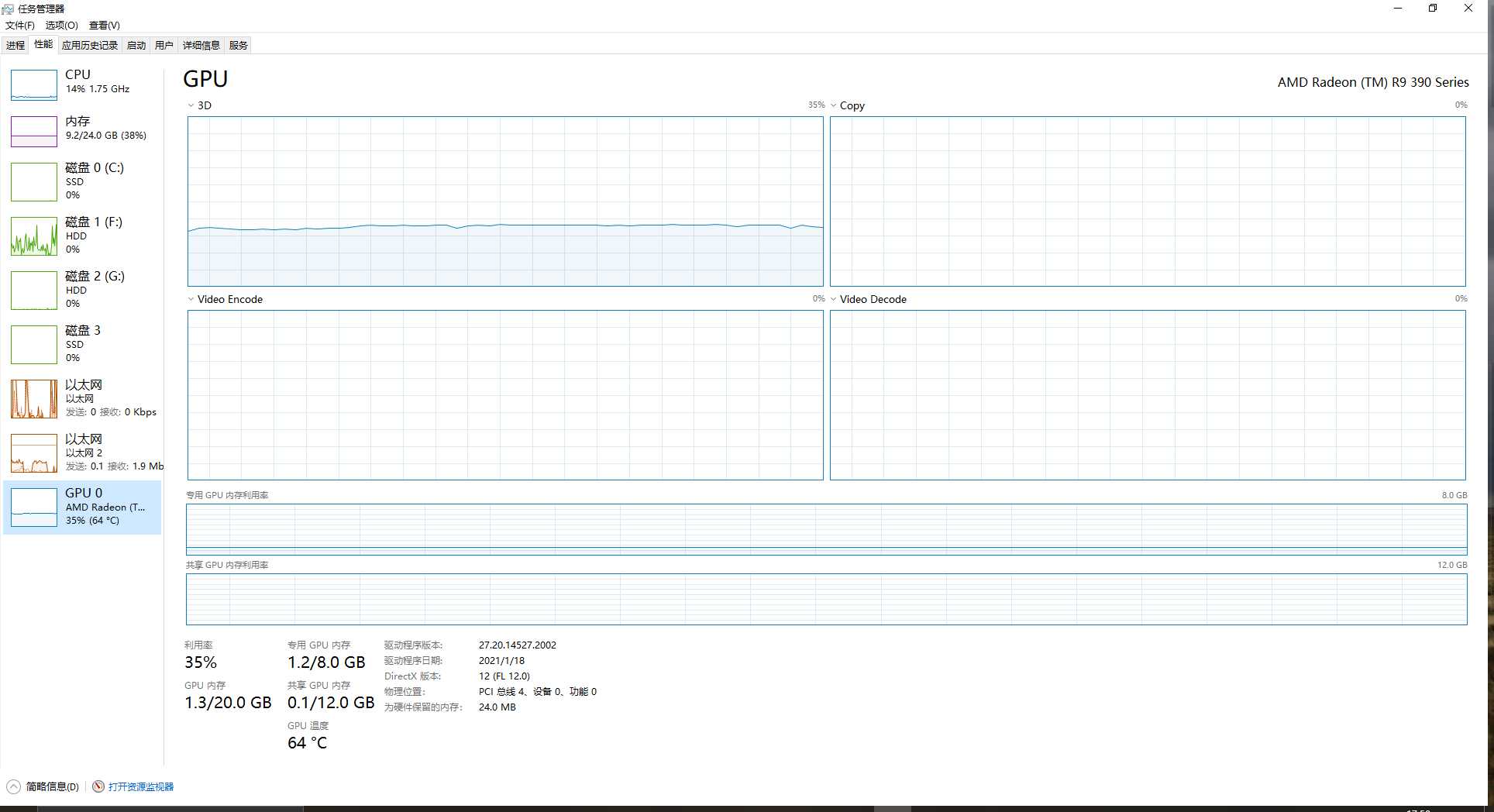Open 磁盘 0 (C:) SSD performance

click(x=82, y=181)
